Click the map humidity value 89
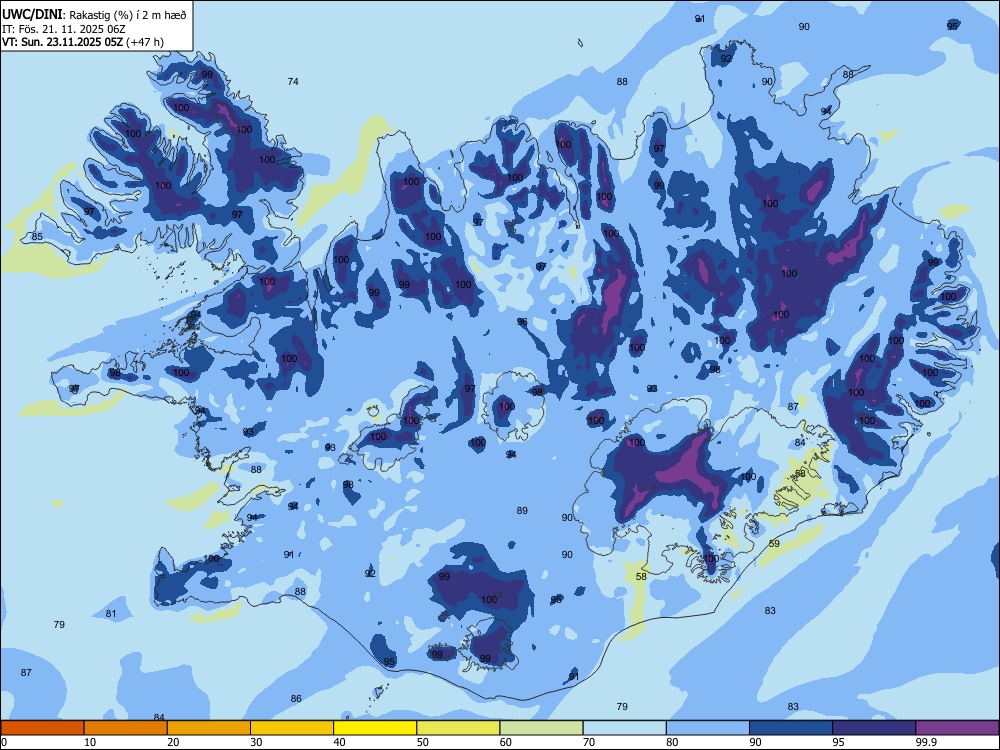1000x750 pixels. pyautogui.click(x=522, y=510)
